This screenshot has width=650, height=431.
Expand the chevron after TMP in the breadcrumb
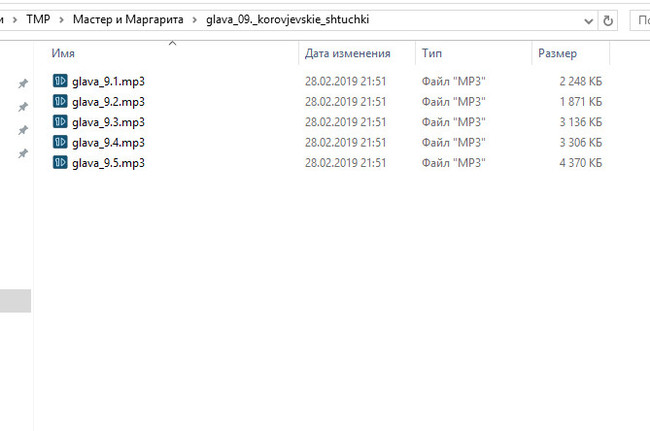point(61,19)
